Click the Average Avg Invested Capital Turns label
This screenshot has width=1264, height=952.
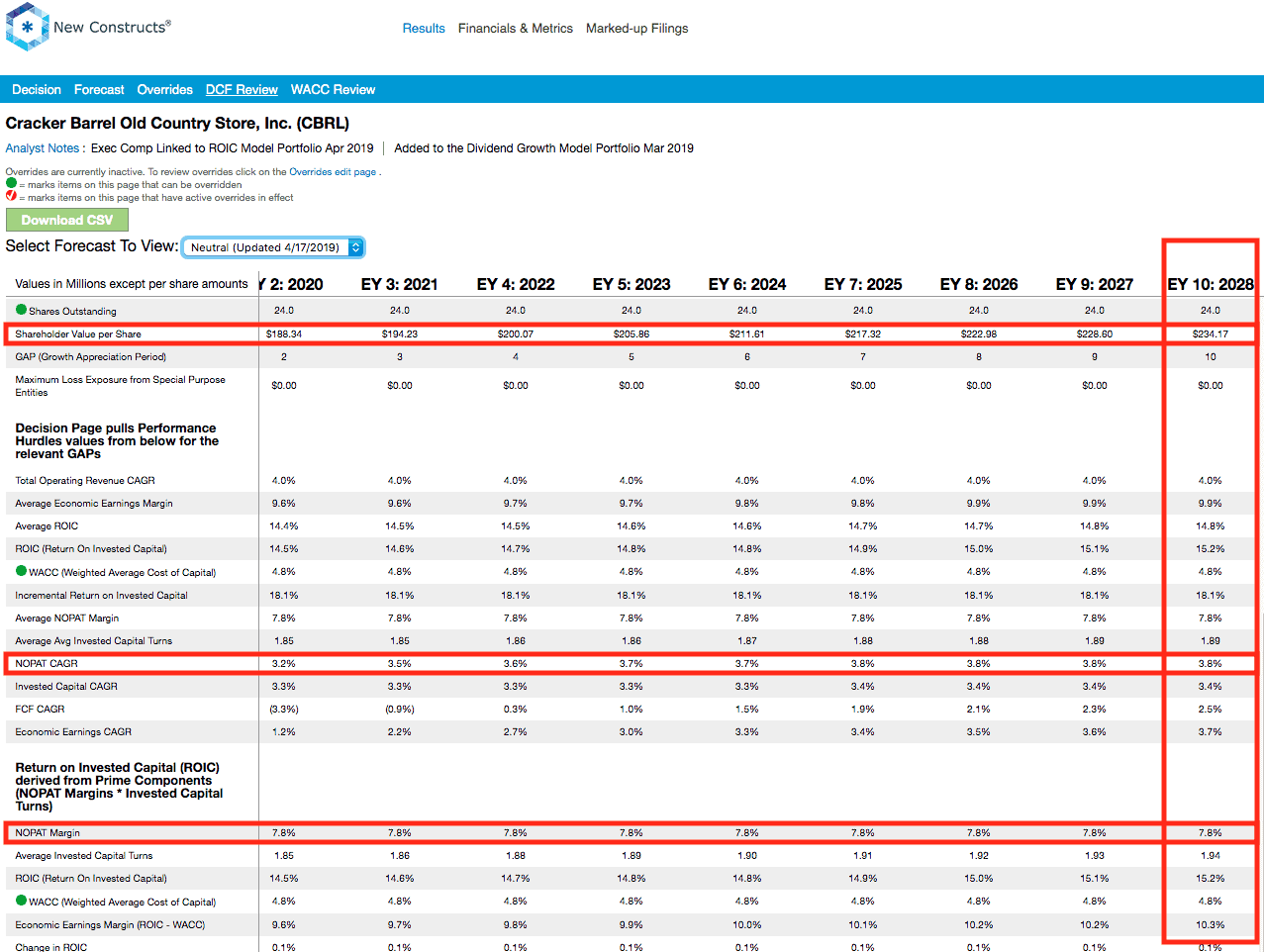pyautogui.click(x=94, y=641)
